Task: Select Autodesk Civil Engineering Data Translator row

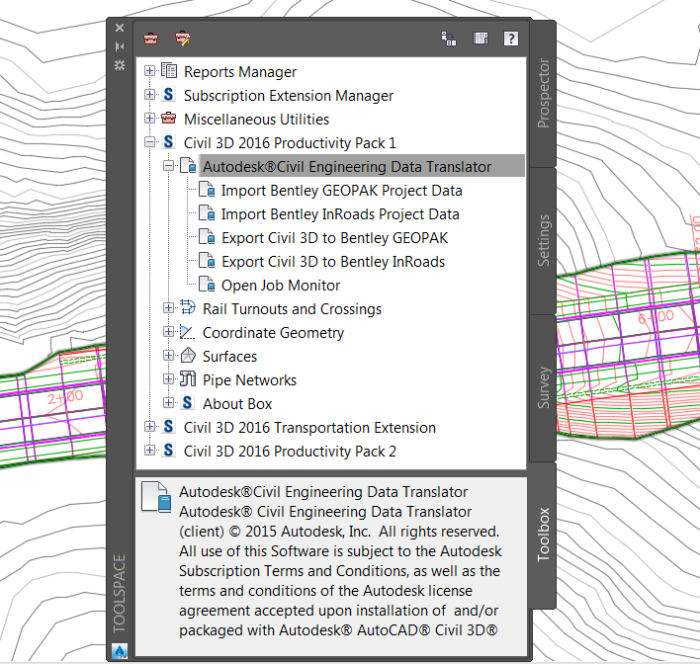Action: click(x=361, y=166)
